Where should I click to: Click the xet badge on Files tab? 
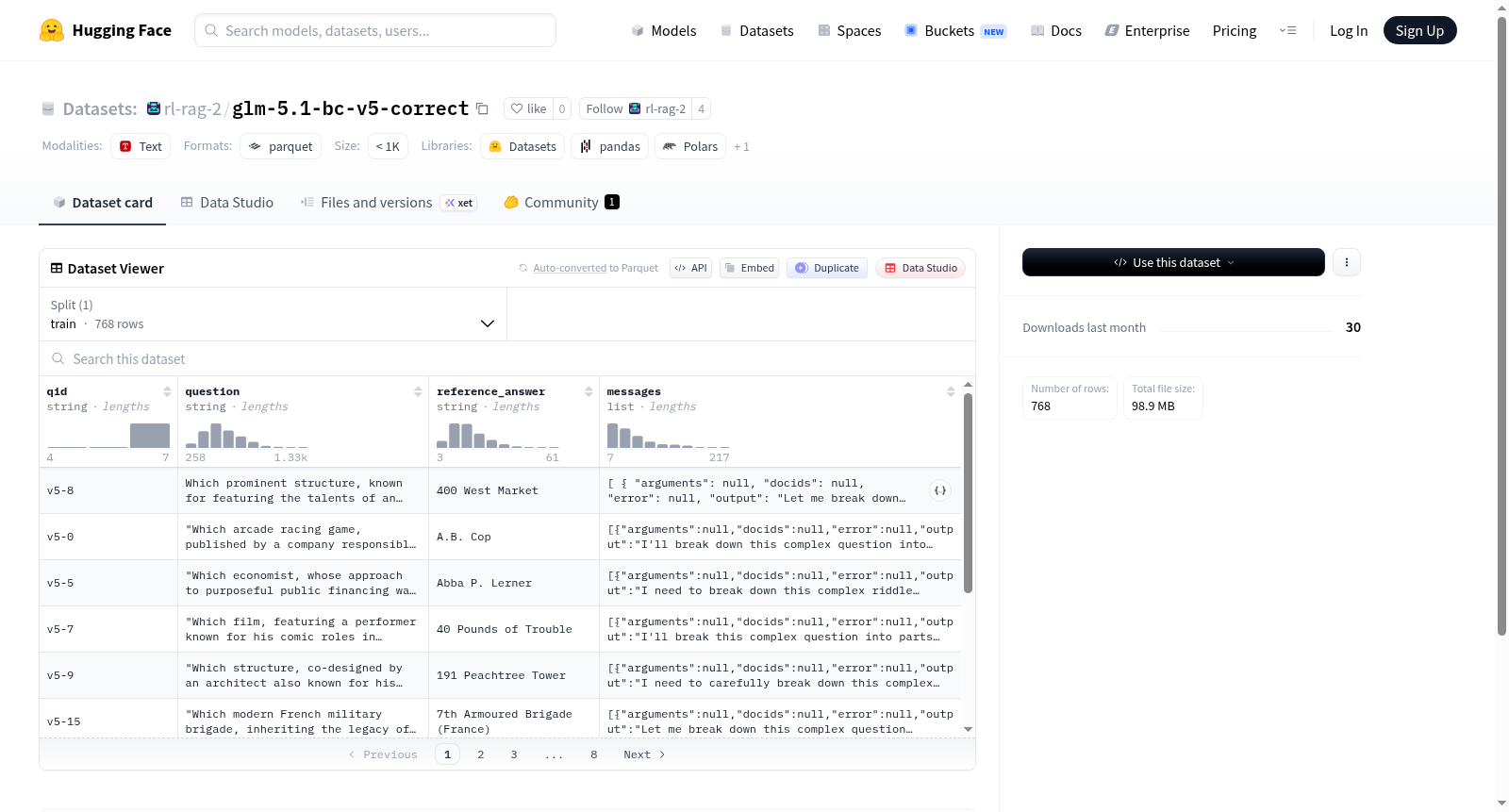click(459, 203)
